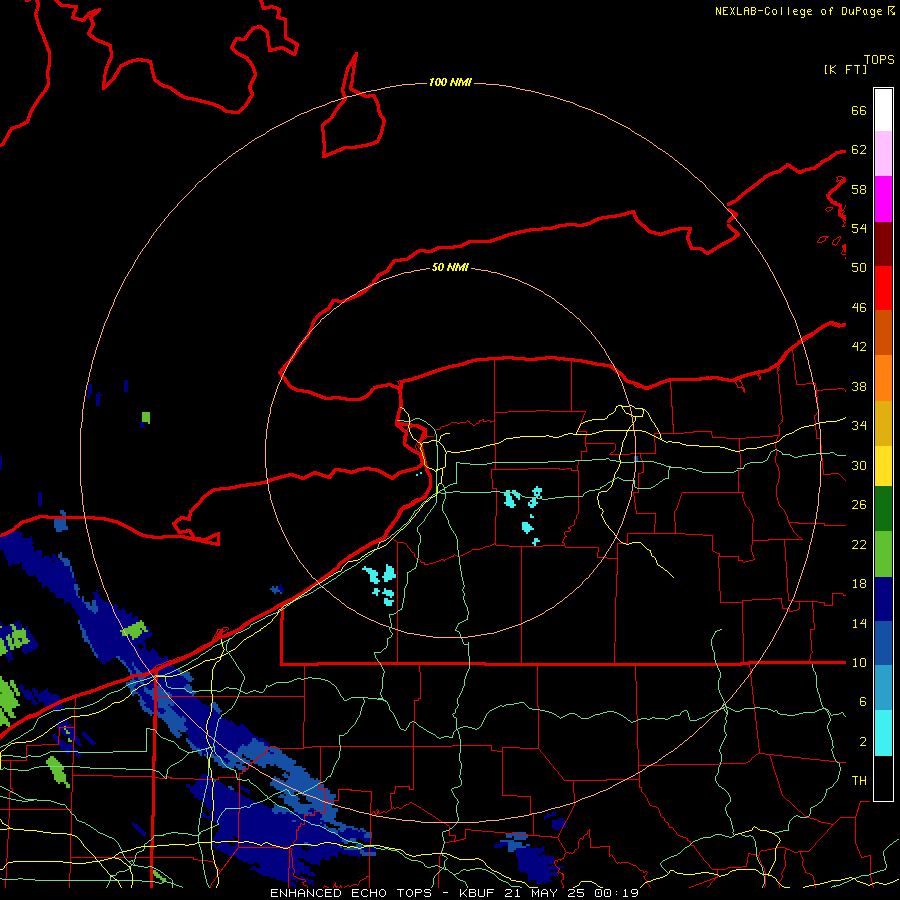Click the TH threshold label on legend

click(859, 781)
